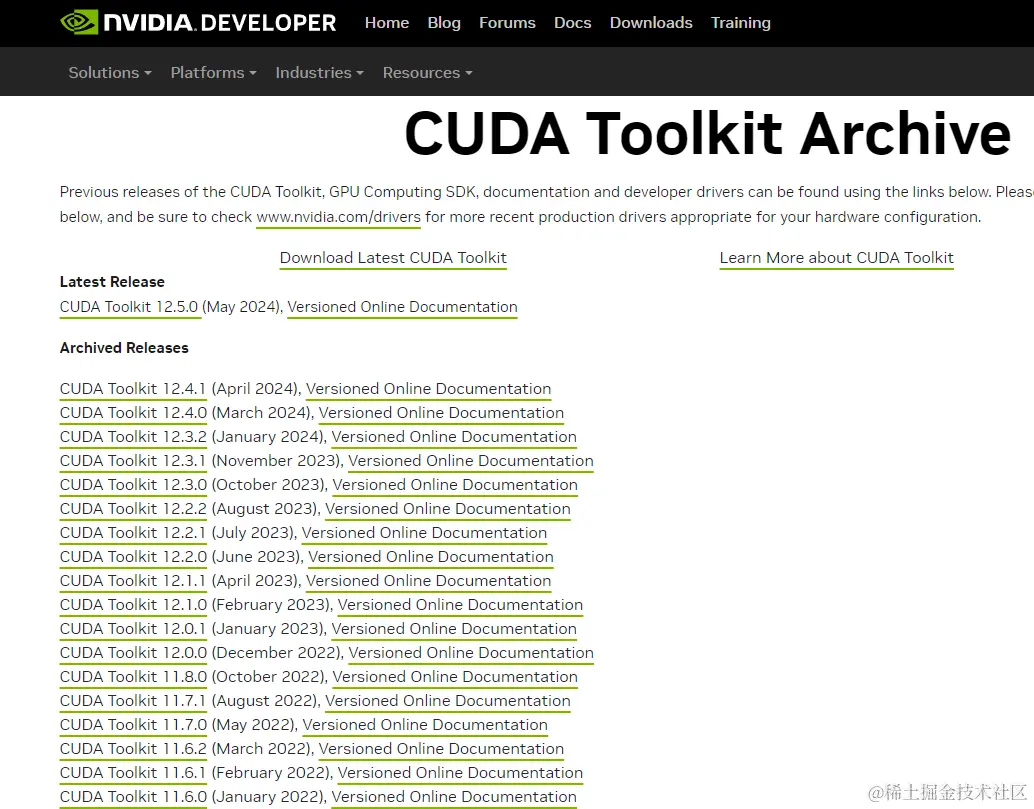Go to the Downloads page
1034x809 pixels.
pyautogui.click(x=651, y=22)
